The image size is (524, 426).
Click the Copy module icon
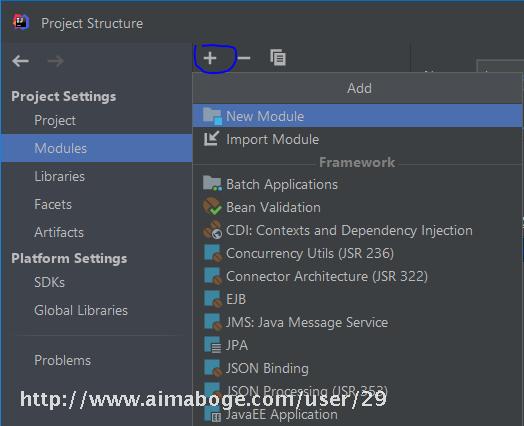pos(278,57)
